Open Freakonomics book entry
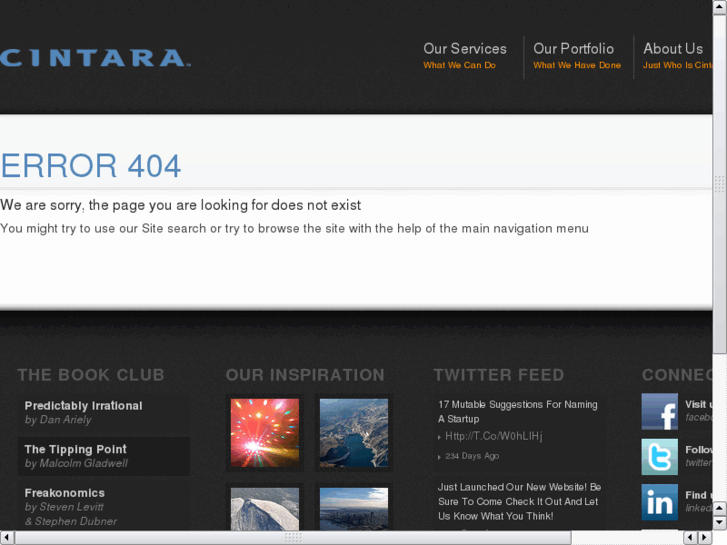727x545 pixels. pos(104,506)
